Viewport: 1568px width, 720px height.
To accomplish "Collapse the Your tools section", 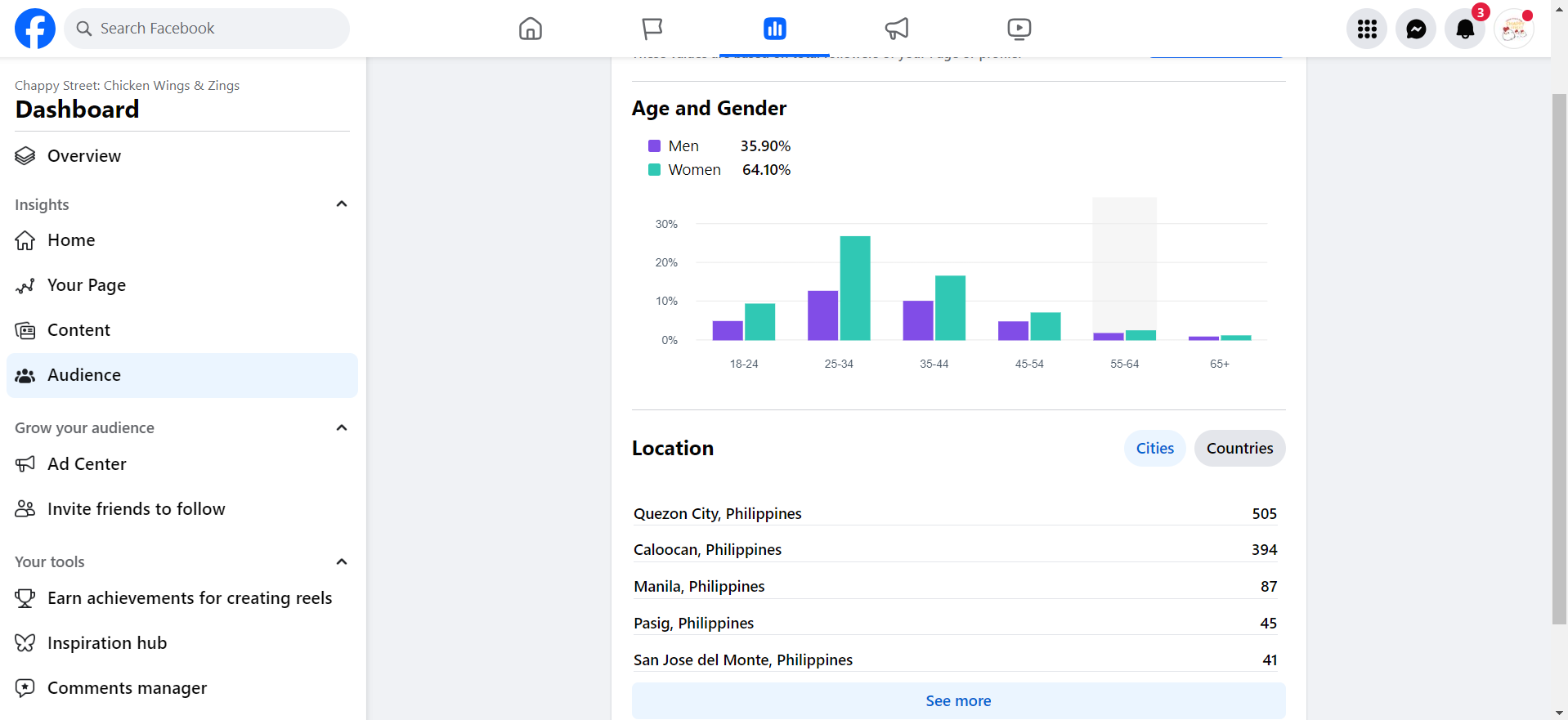I will click(342, 561).
